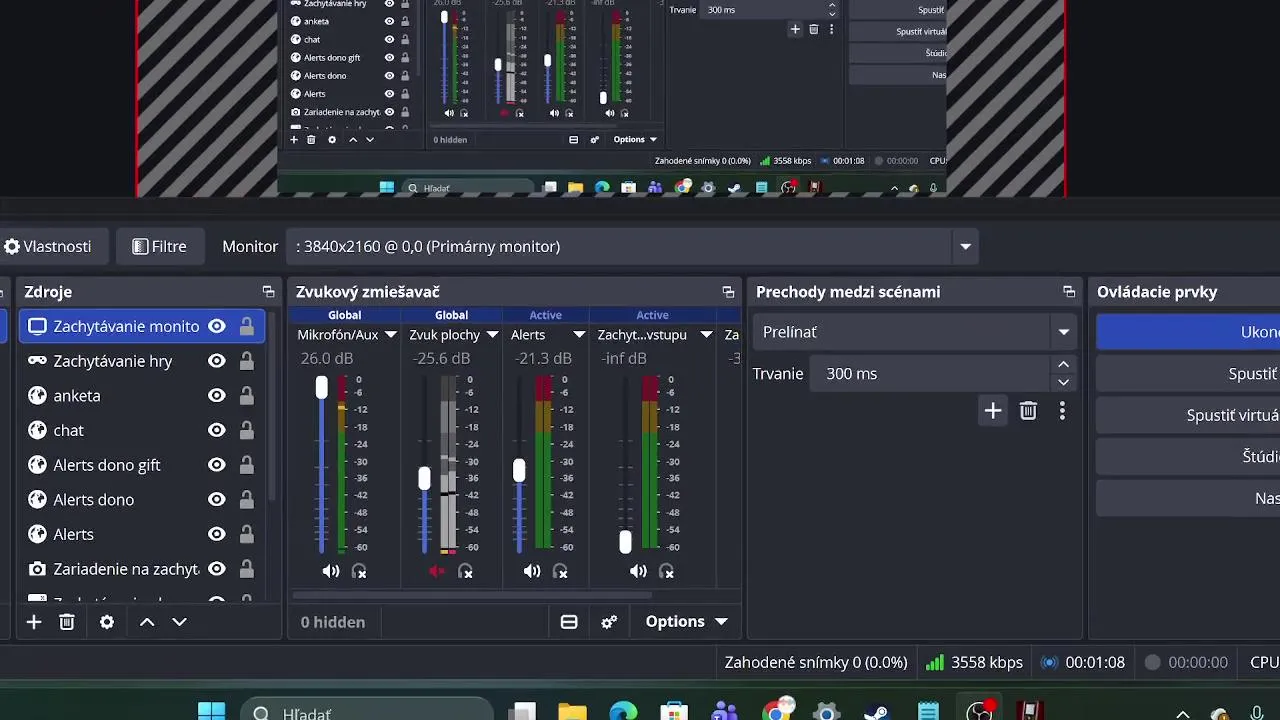Undock the Zdroje panel with its float icon
This screenshot has height=720, width=1280.
pos(268,292)
